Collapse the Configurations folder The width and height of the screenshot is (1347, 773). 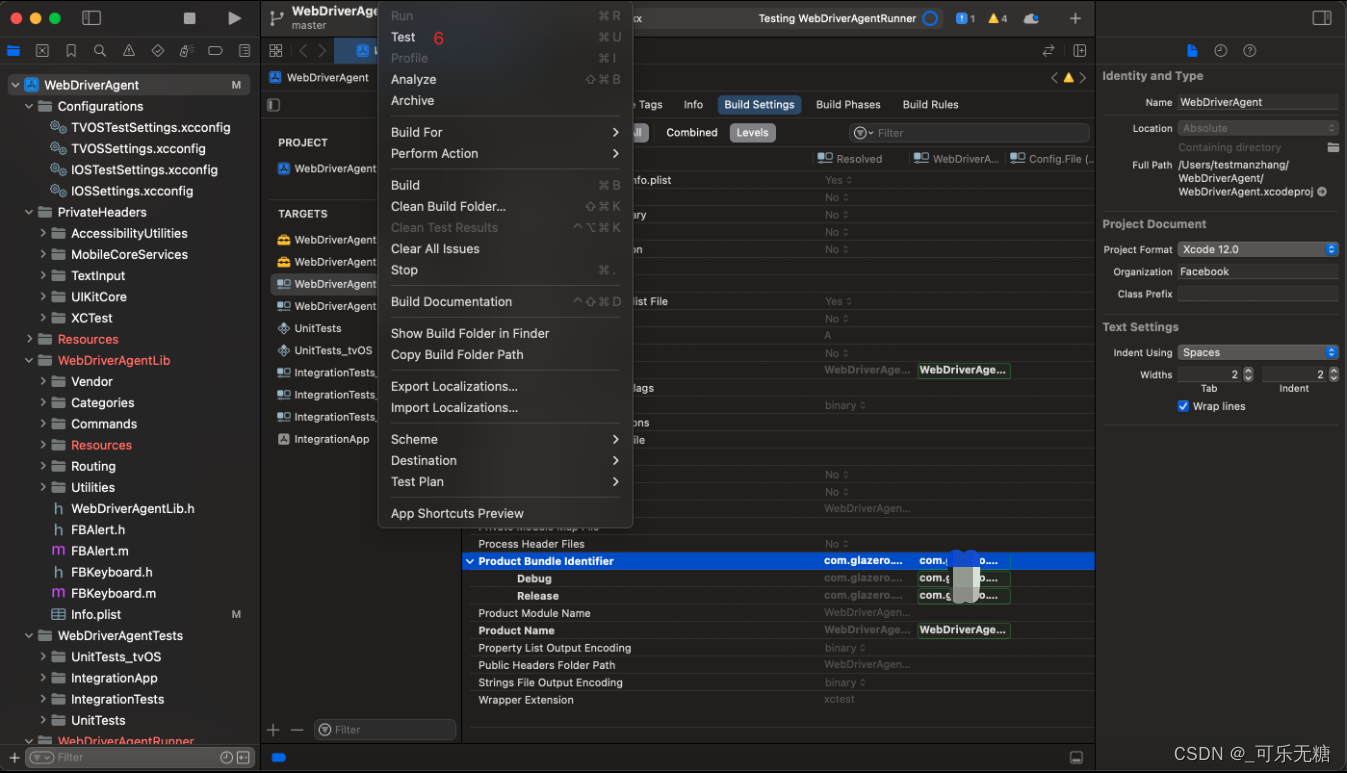pyautogui.click(x=29, y=106)
